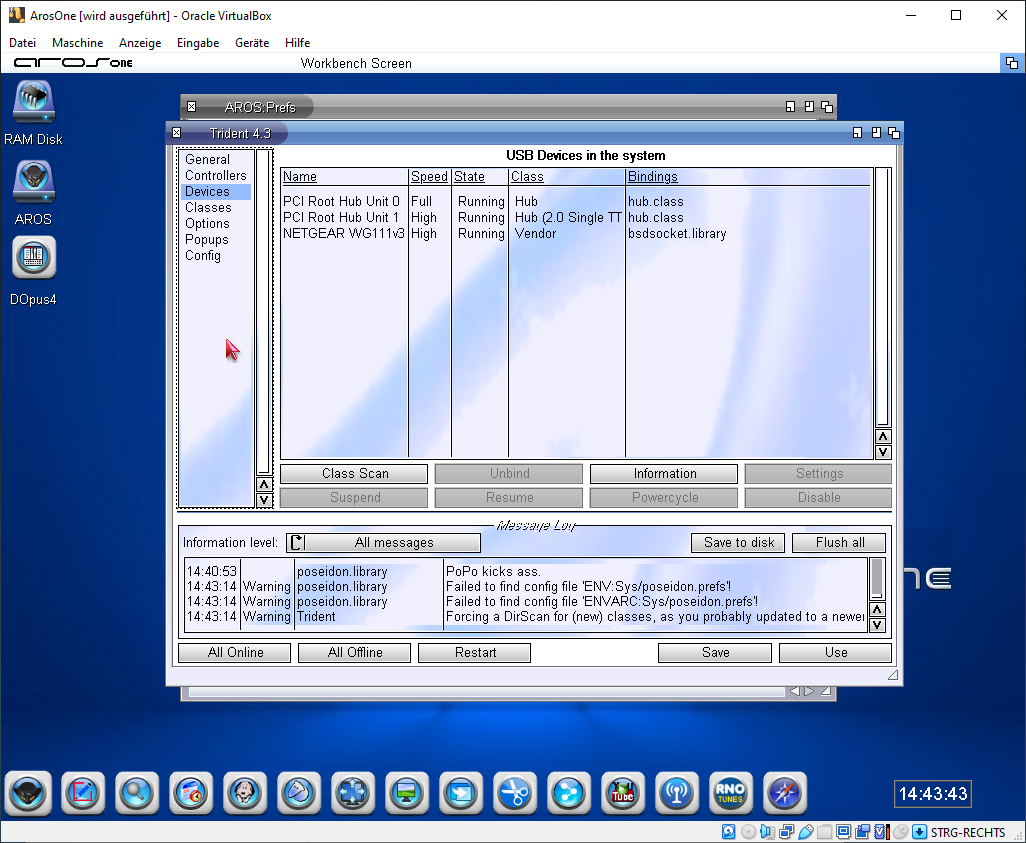Screen dimensions: 1026x843
Task: Open the AROS drive icon
Action: pyautogui.click(x=34, y=184)
